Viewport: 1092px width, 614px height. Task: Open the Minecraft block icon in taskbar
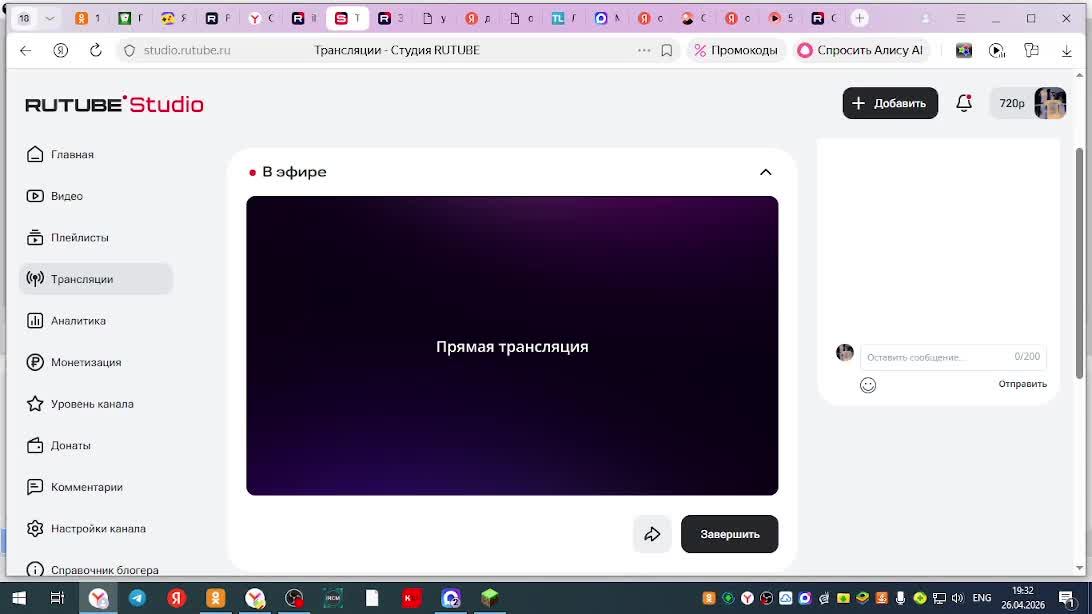(490, 598)
